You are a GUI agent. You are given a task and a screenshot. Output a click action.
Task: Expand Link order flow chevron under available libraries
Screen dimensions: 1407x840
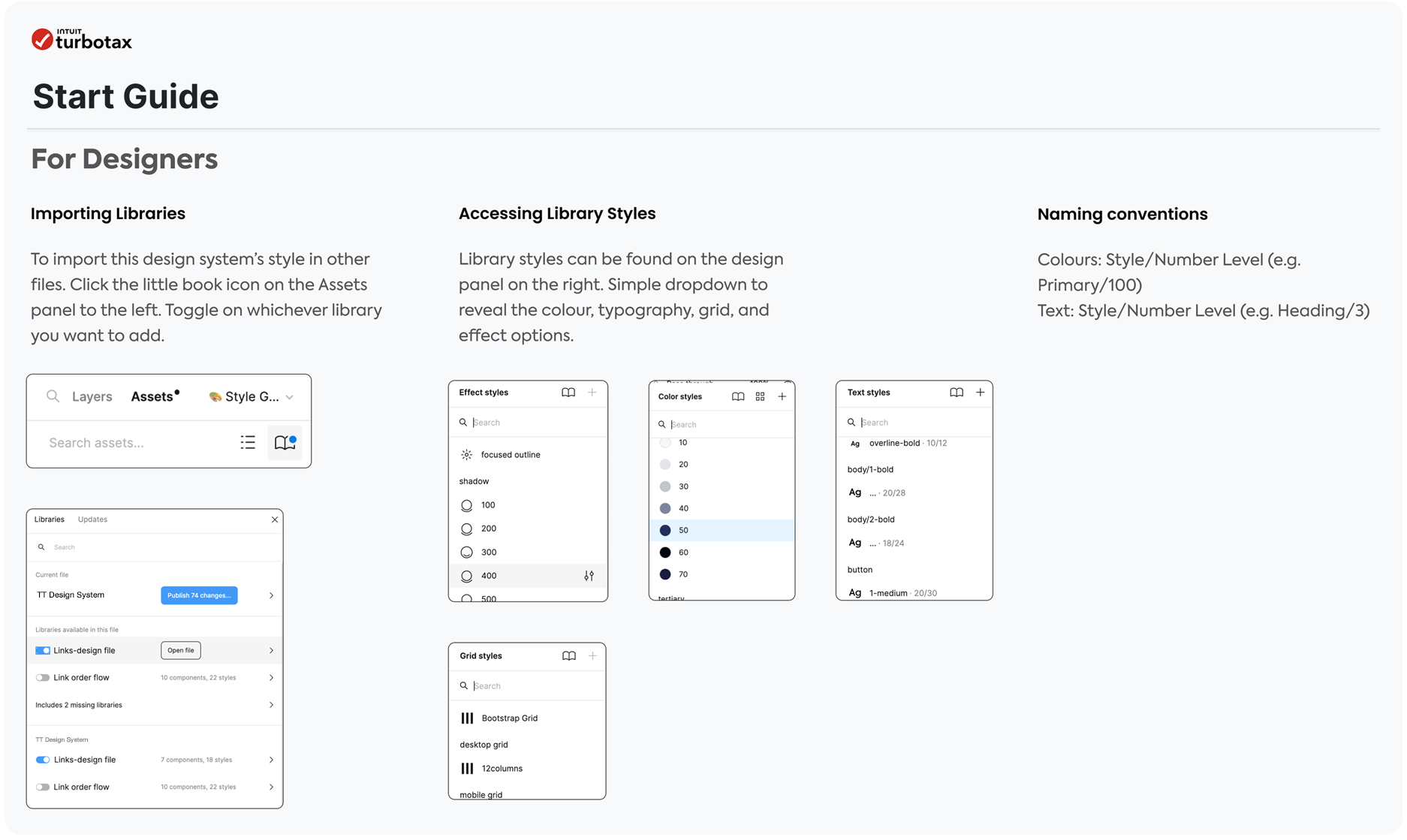pyautogui.click(x=271, y=678)
